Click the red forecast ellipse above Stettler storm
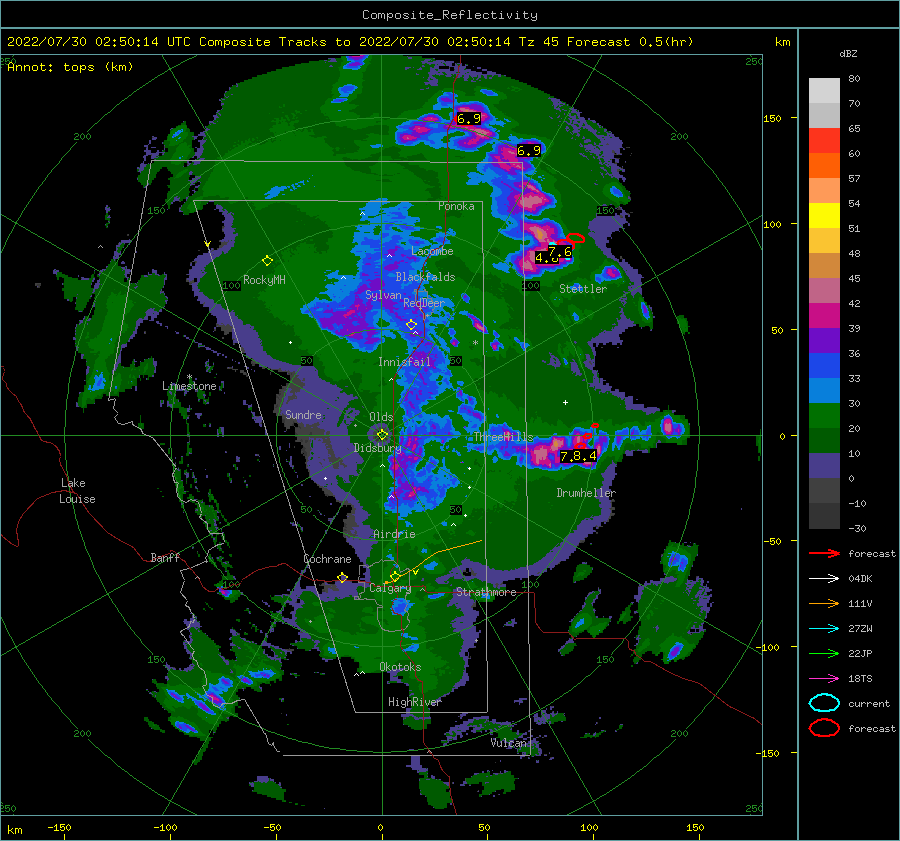Viewport: 900px width, 841px height. tap(576, 238)
